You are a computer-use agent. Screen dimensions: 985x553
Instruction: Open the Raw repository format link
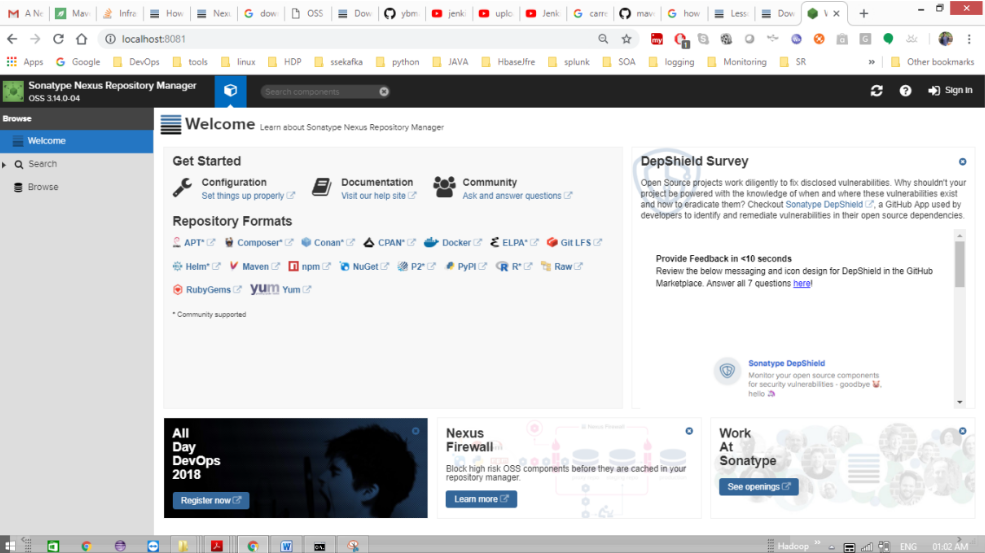563,266
